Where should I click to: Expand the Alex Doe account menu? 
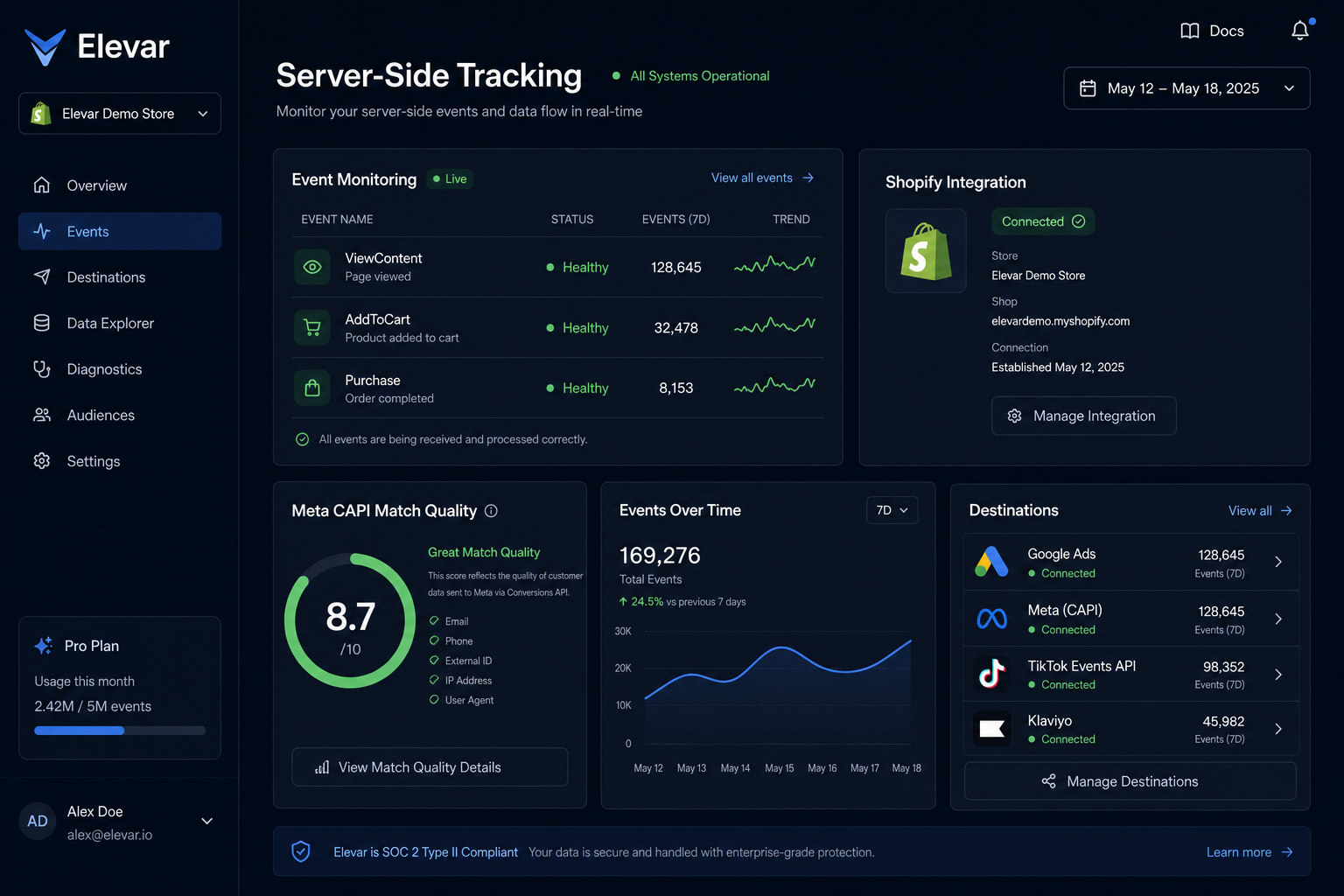point(207,821)
